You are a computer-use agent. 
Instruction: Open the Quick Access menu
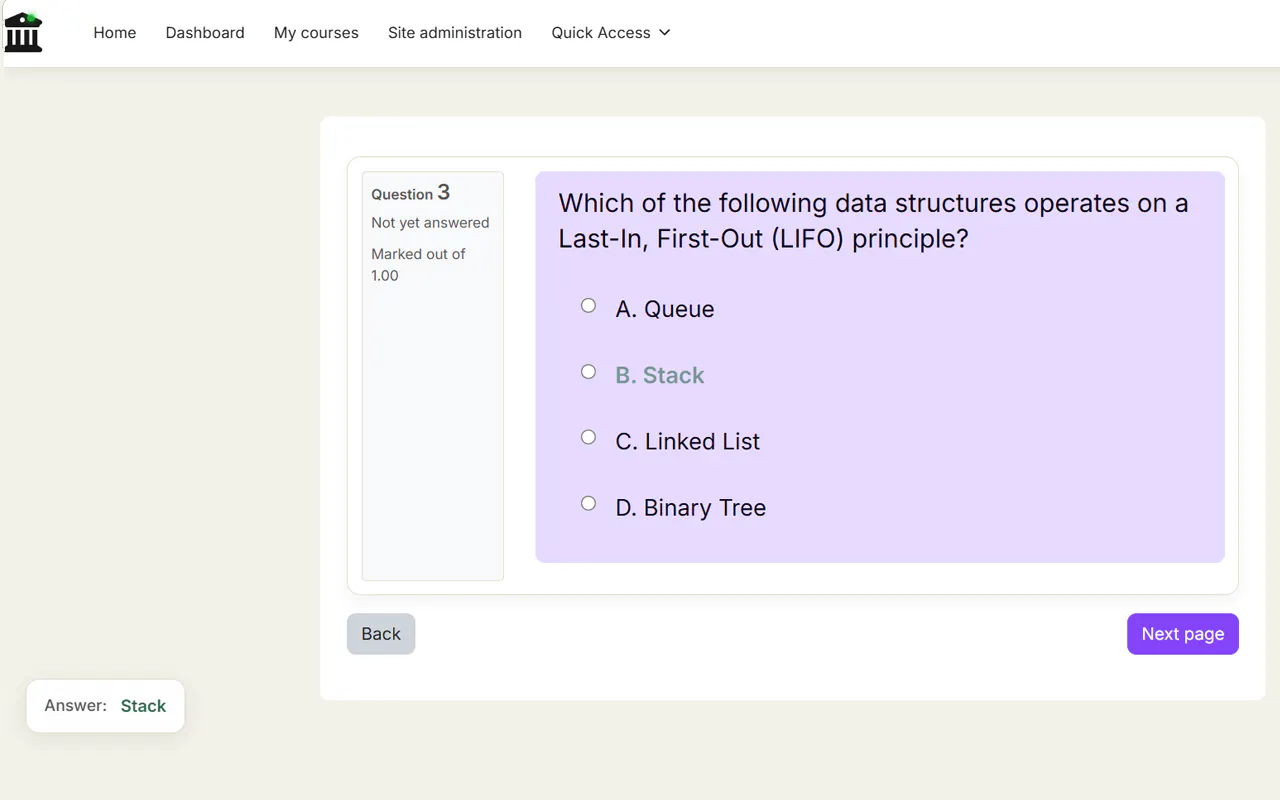(x=611, y=33)
